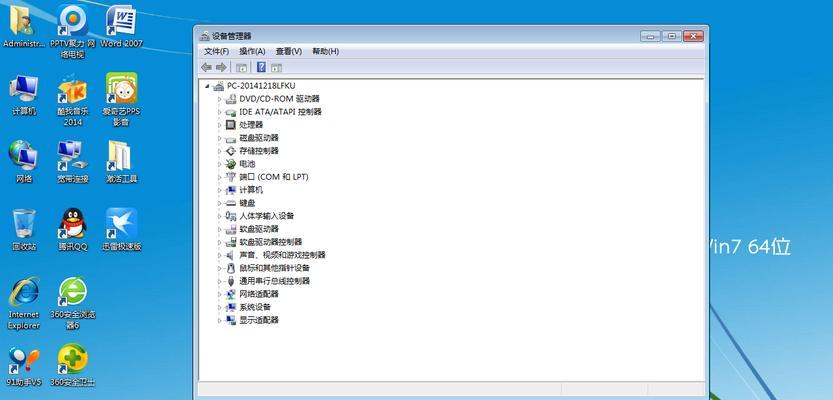This screenshot has width=833, height=400.
Task: Click the speaker icon beside 声音、视频和游戏控制器
Action: (231, 255)
